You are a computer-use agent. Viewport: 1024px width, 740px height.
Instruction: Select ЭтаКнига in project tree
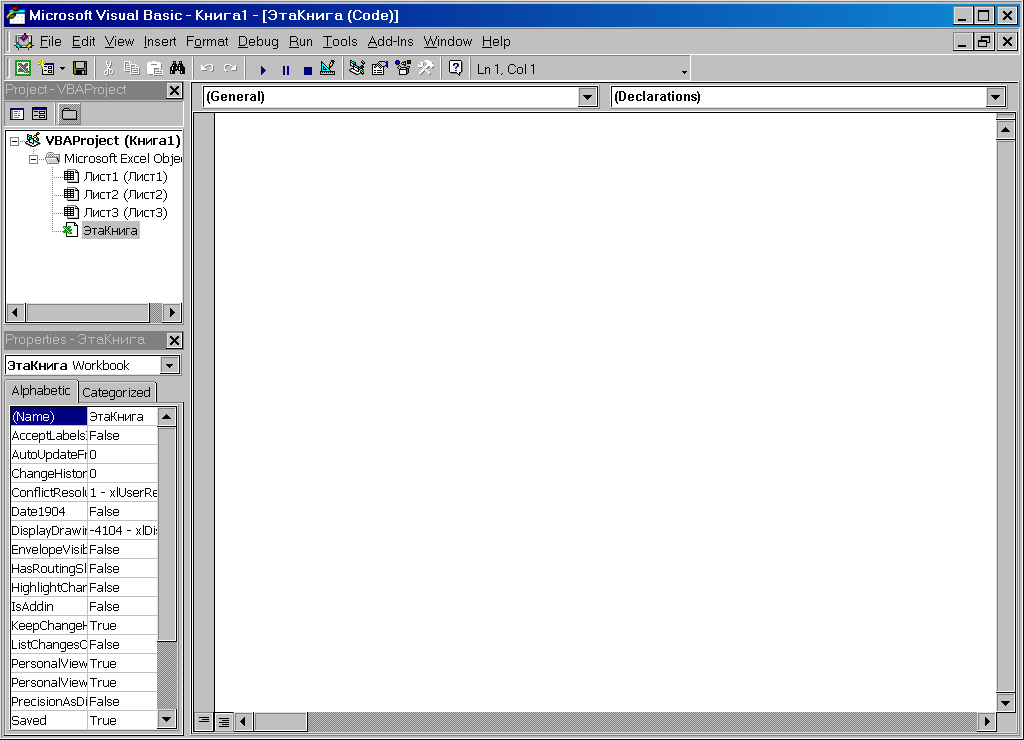[110, 231]
